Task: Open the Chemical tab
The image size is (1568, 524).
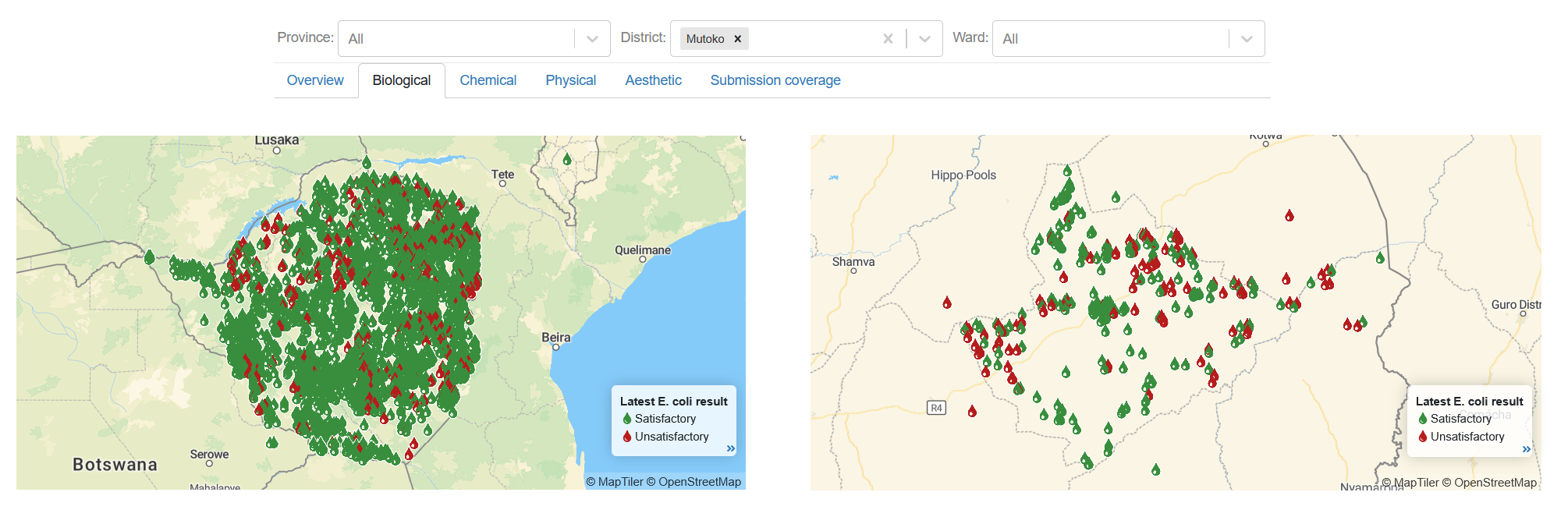Action: tap(488, 80)
